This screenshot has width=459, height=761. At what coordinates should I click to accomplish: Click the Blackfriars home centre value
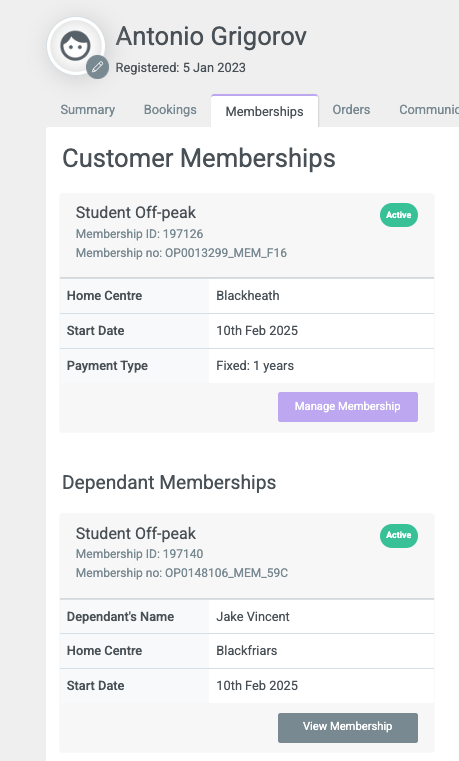tap(246, 651)
